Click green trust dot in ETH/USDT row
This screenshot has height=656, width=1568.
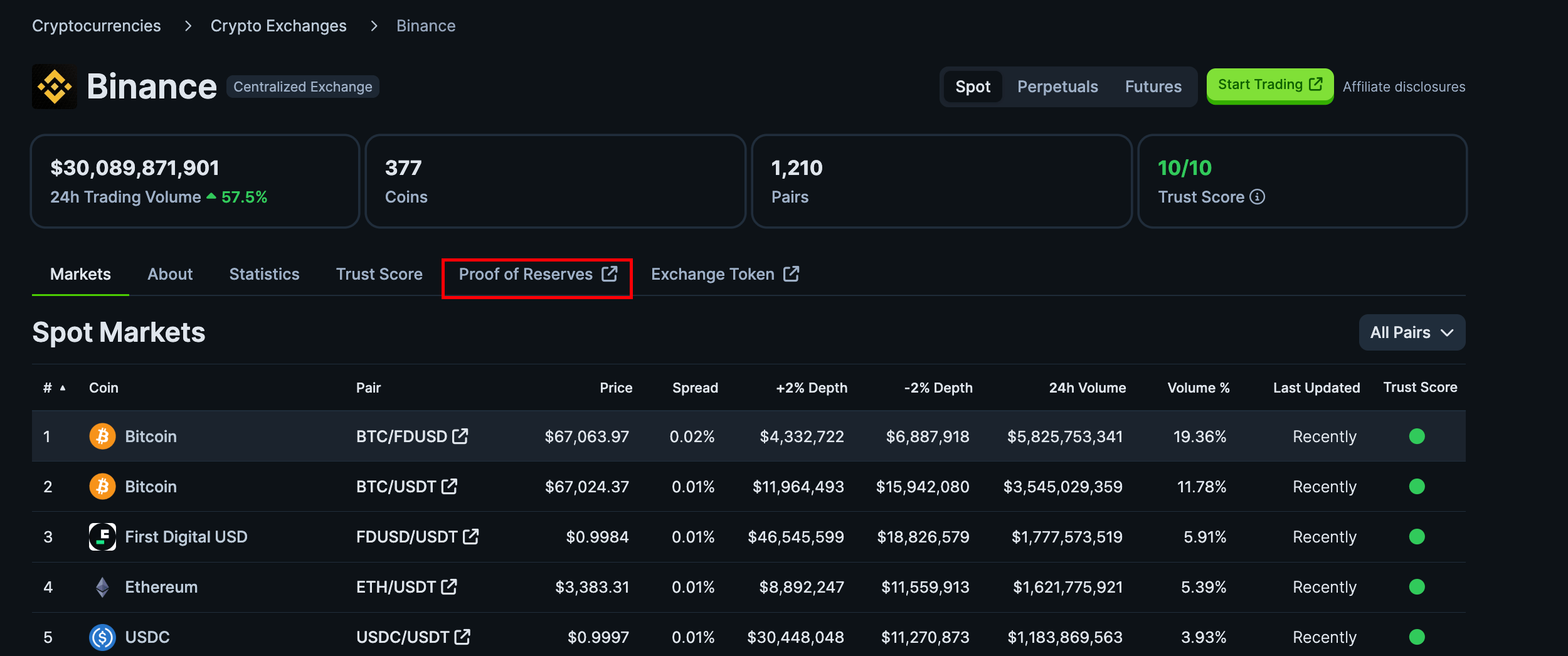pyautogui.click(x=1417, y=587)
